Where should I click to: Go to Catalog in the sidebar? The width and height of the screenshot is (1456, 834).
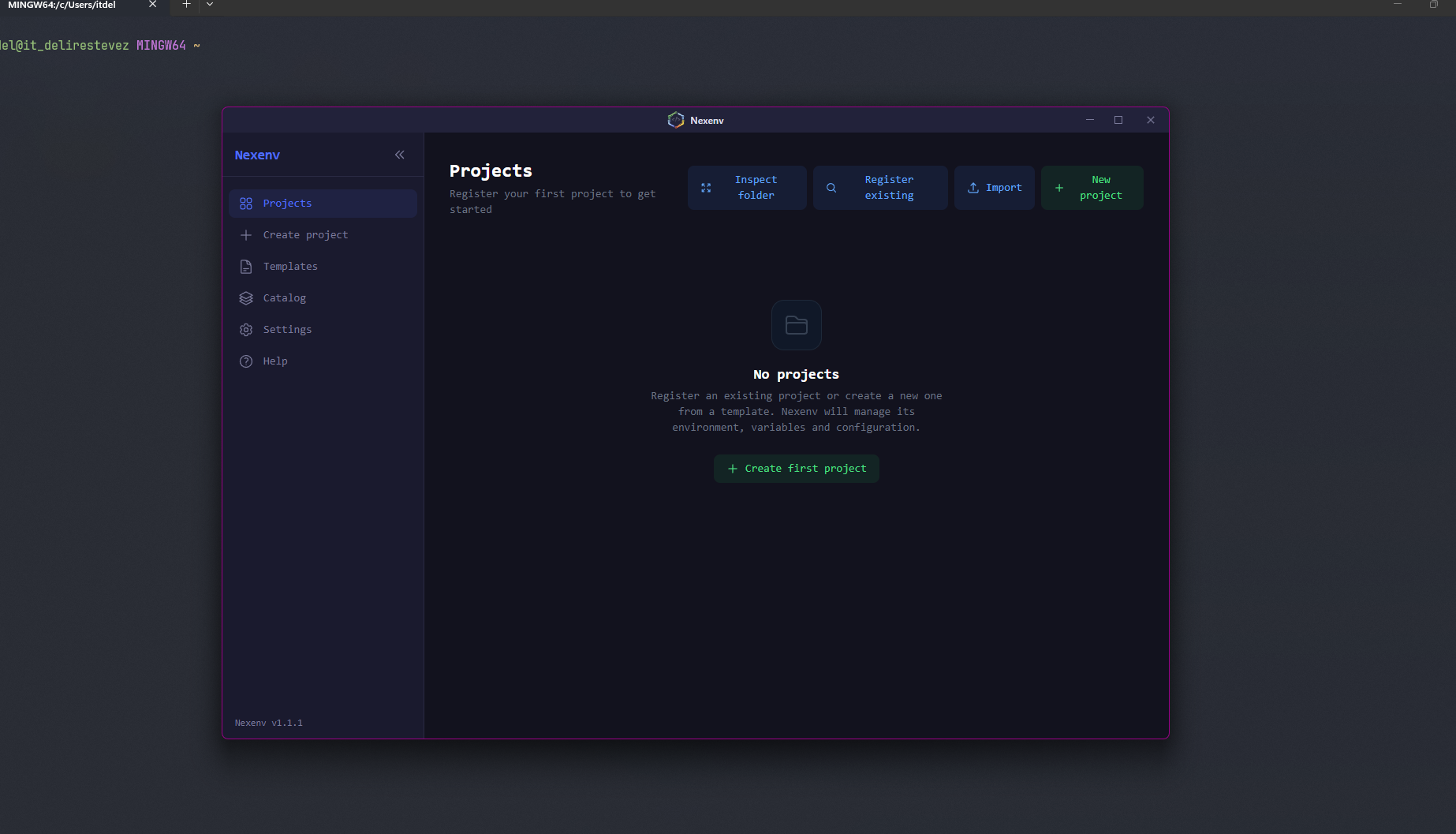pyautogui.click(x=323, y=298)
